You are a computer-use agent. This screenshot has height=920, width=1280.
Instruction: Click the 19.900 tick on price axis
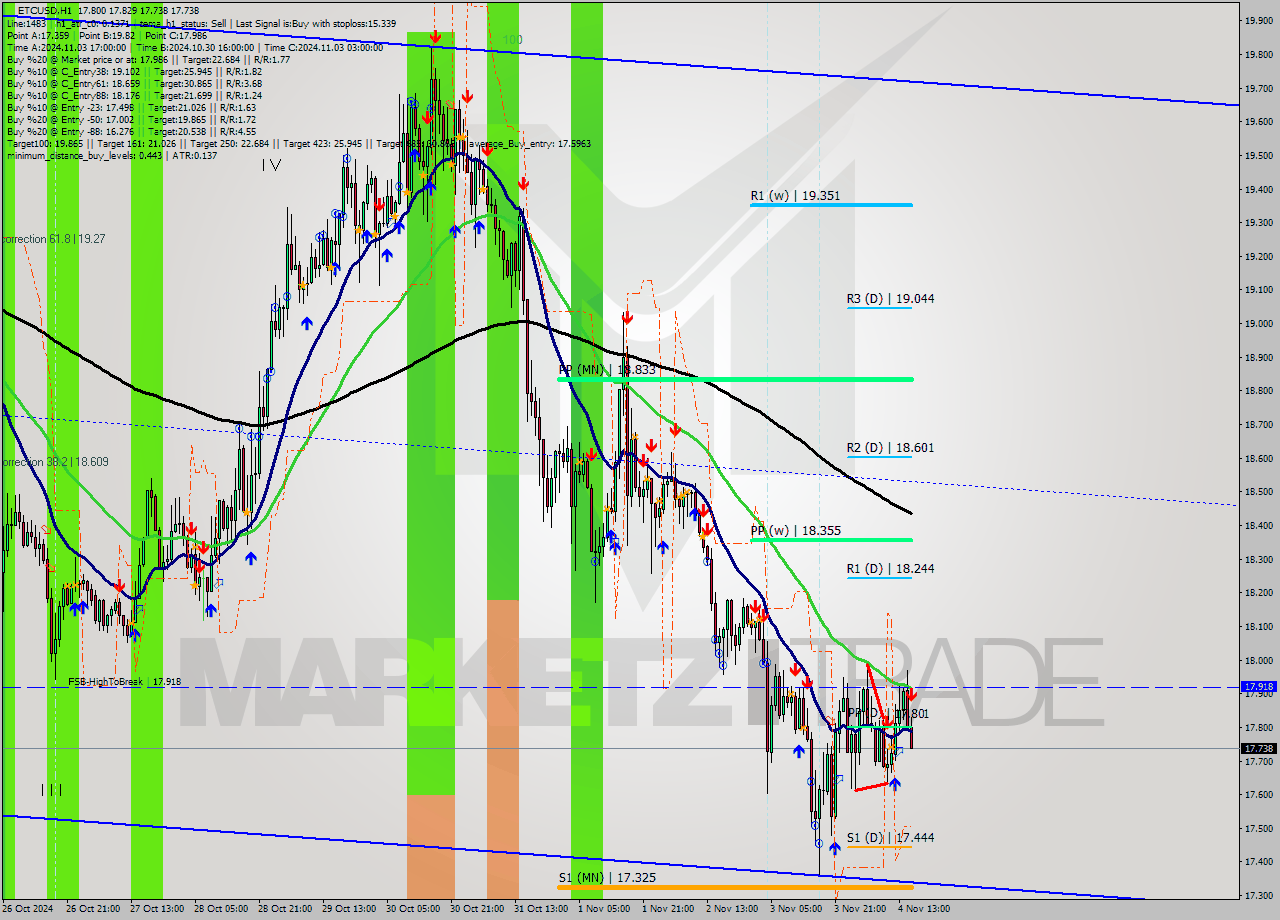point(1257,20)
